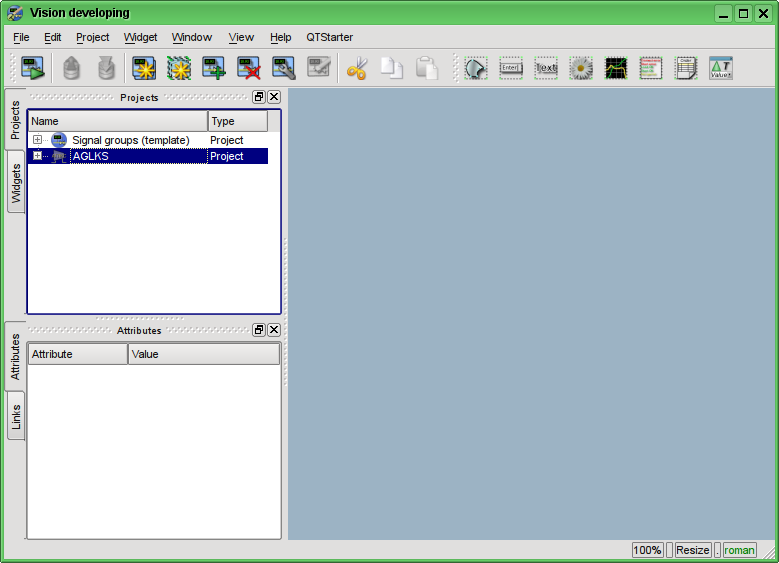The width and height of the screenshot is (779, 563).
Task: Click the wrench properties icon in toolbar
Action: tap(283, 69)
